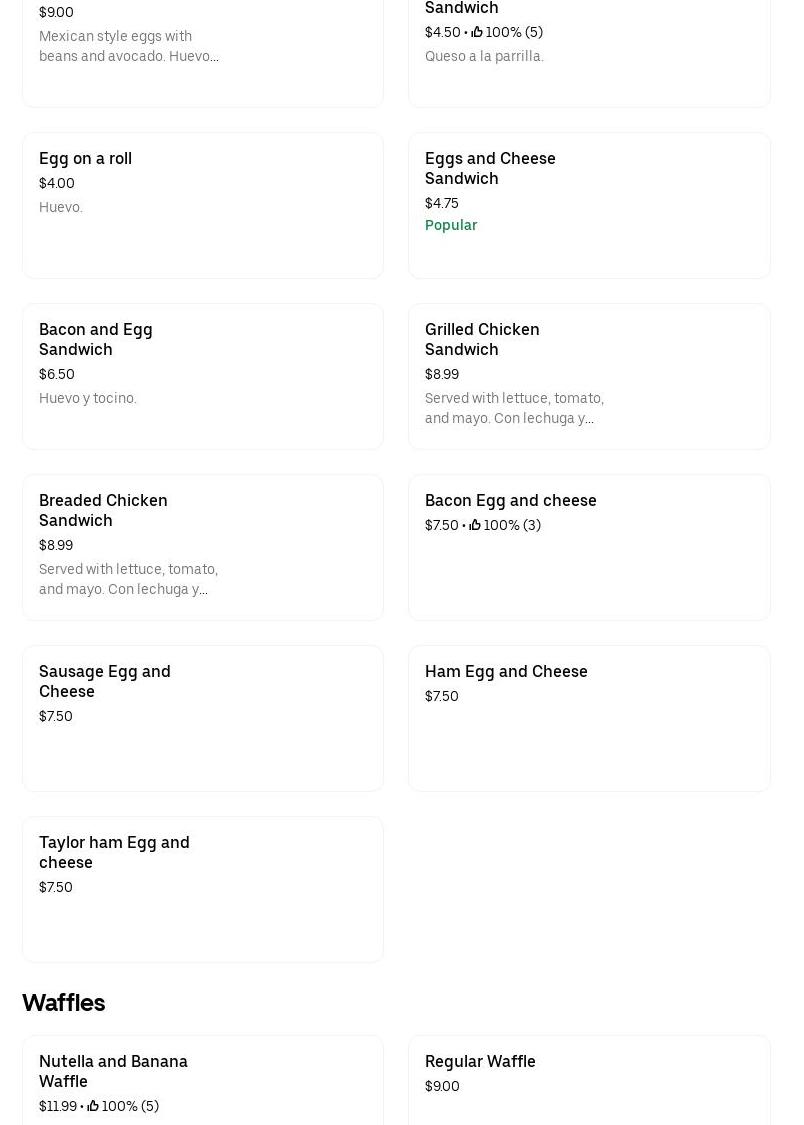Open the Egg on a roll item
Image resolution: width=804 pixels, height=1125 pixels.
202,205
